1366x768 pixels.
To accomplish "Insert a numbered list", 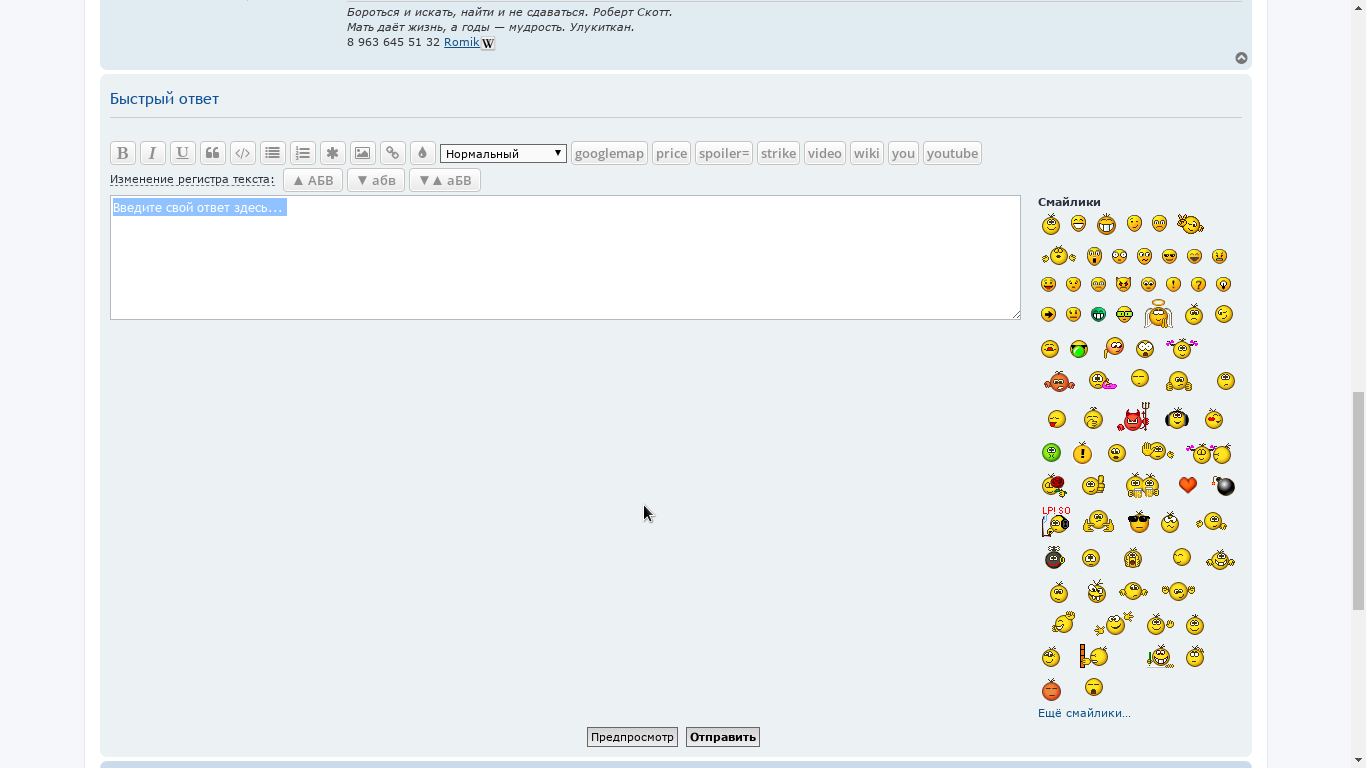I will [302, 153].
